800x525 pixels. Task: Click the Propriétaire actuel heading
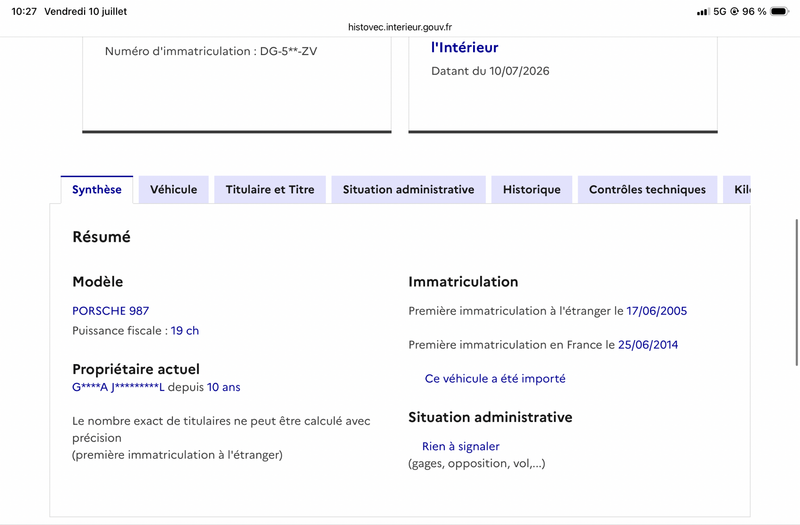136,369
